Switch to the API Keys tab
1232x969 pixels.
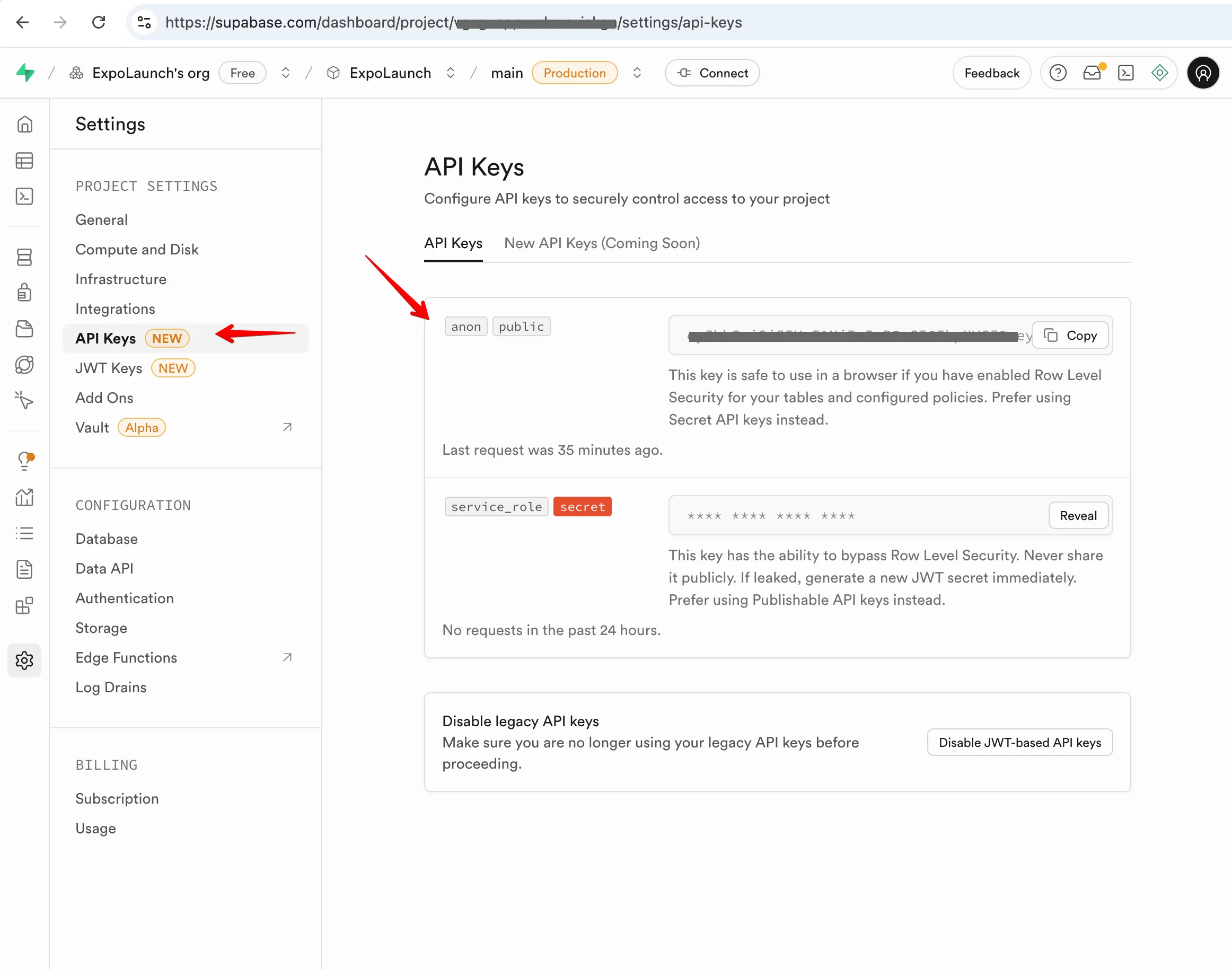click(453, 243)
